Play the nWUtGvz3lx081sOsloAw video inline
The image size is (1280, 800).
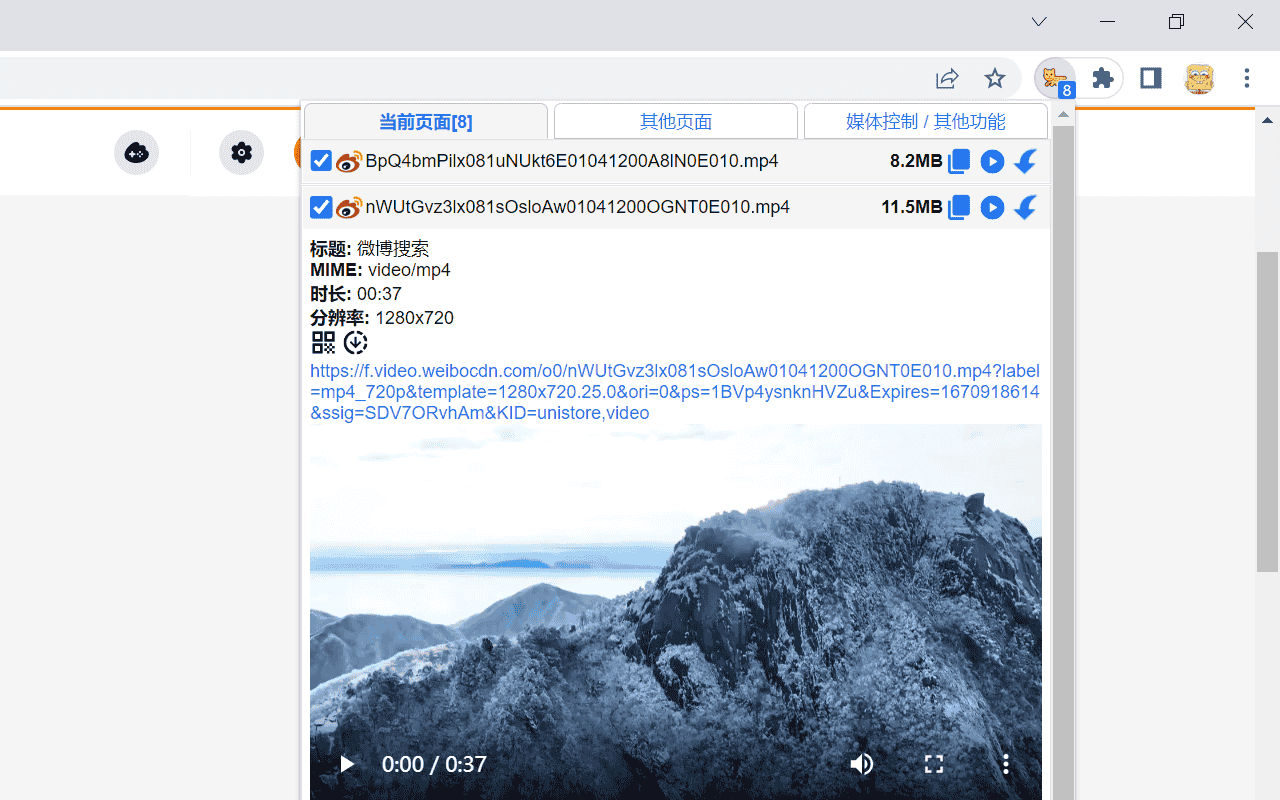coord(992,207)
